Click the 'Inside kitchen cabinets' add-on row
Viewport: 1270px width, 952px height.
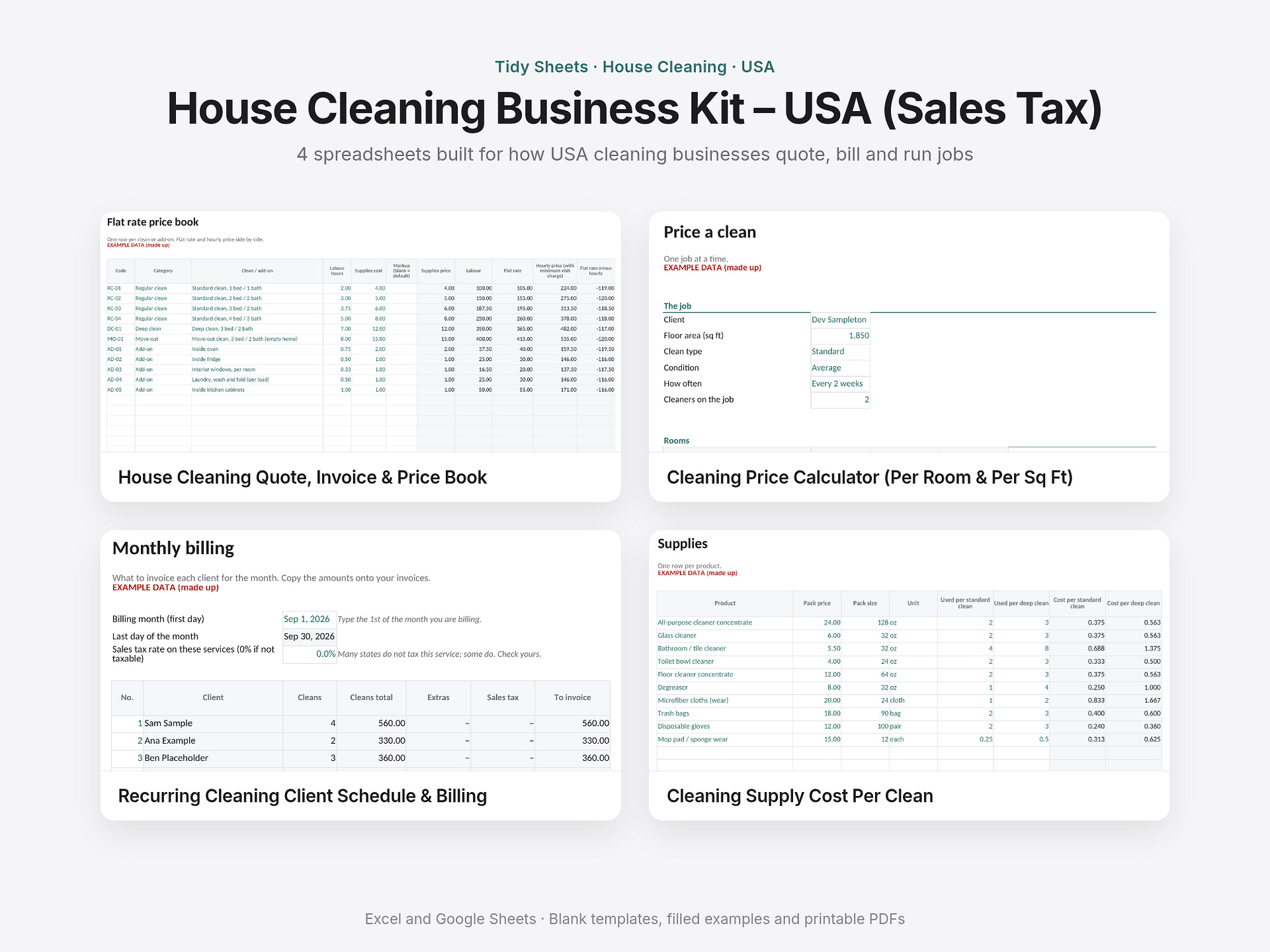coord(360,390)
